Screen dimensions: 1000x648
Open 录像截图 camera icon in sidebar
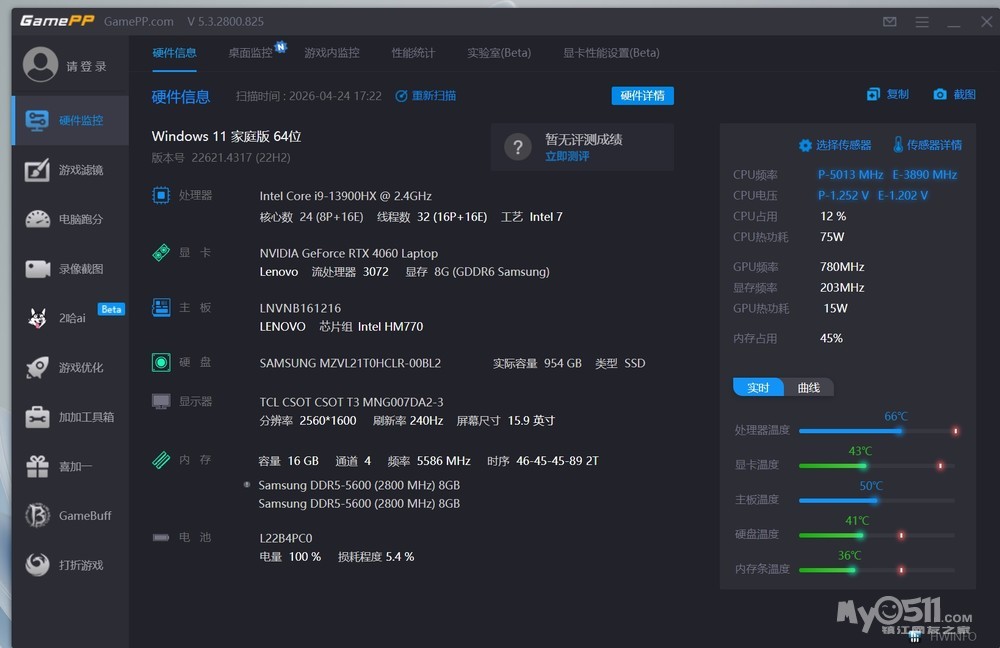pos(37,269)
